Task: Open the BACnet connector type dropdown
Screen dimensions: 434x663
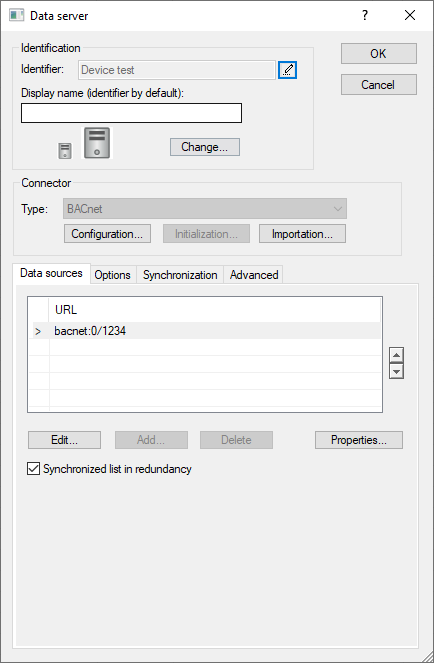Action: (205, 209)
